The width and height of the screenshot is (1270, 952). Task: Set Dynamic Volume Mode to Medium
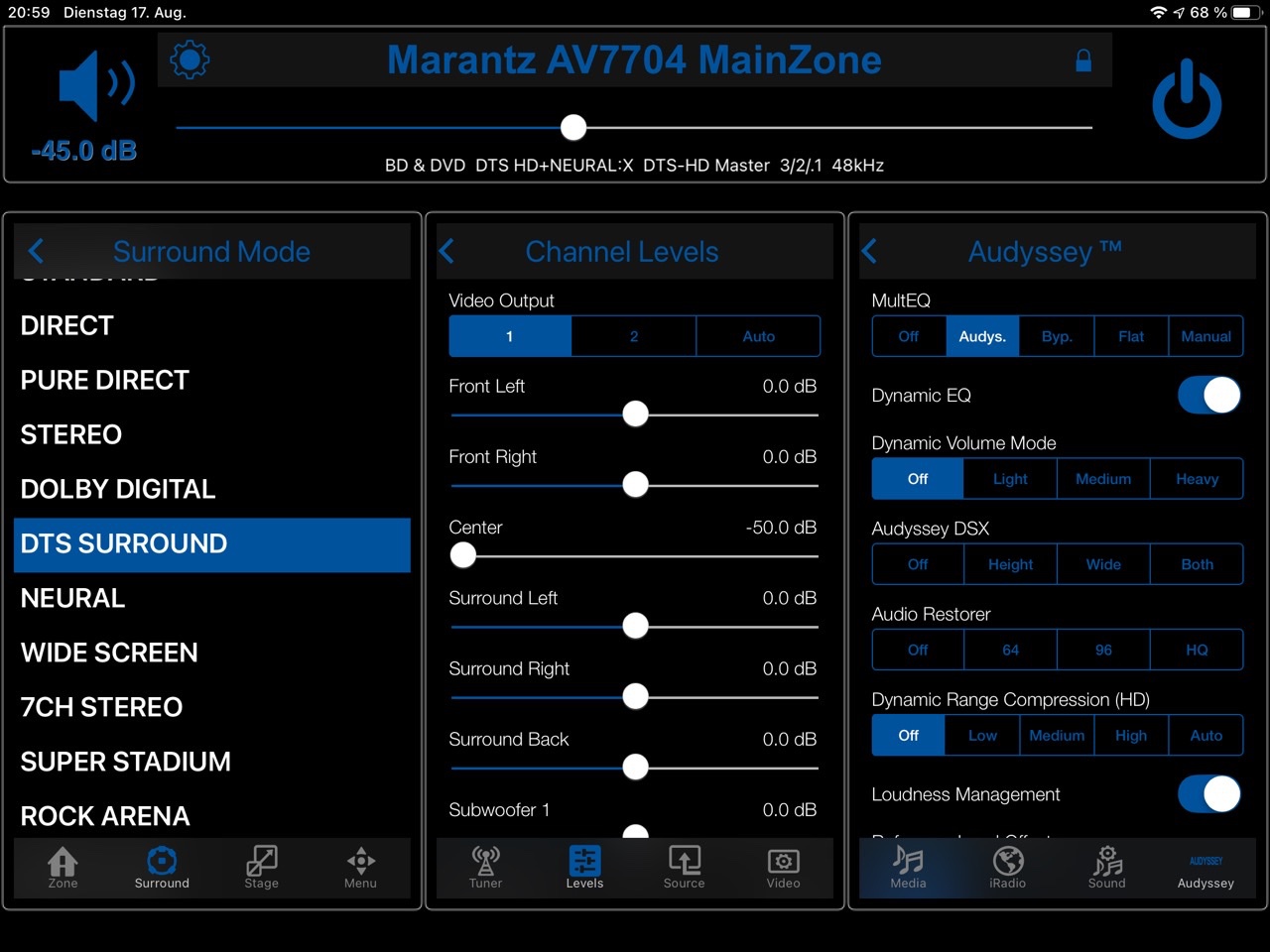click(1103, 479)
